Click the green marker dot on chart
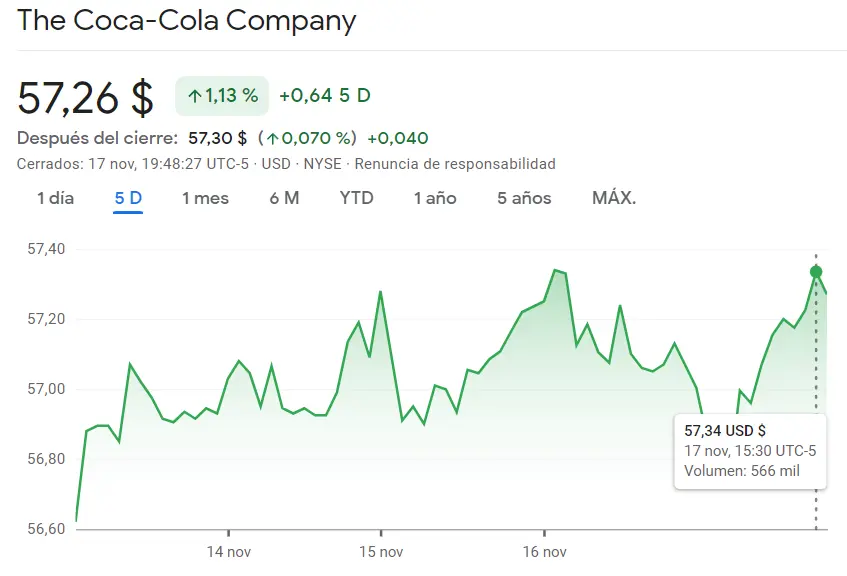Viewport: 847px width, 576px height. point(817,271)
